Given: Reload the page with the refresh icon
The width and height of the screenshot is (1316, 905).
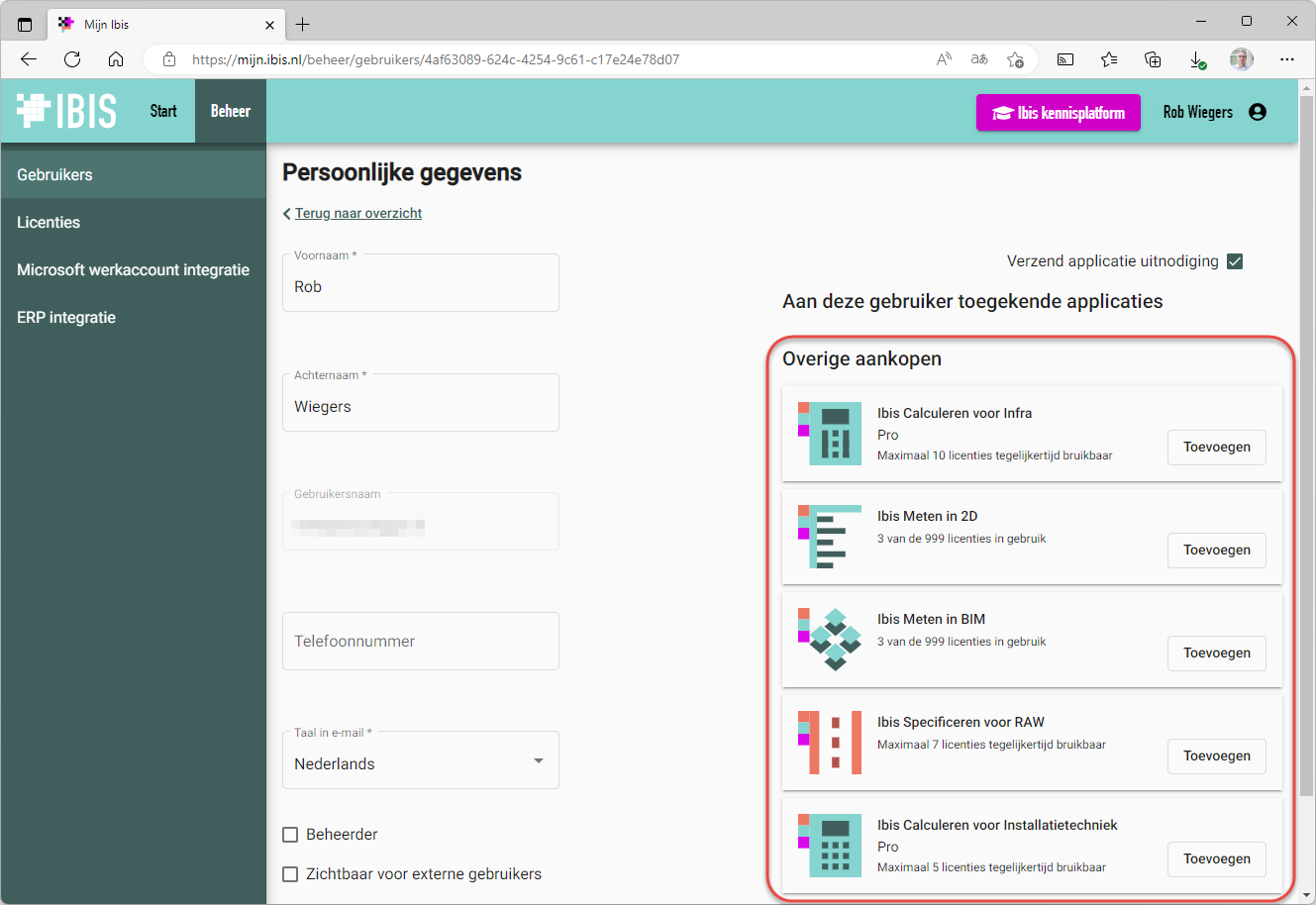Looking at the screenshot, I should (x=72, y=59).
